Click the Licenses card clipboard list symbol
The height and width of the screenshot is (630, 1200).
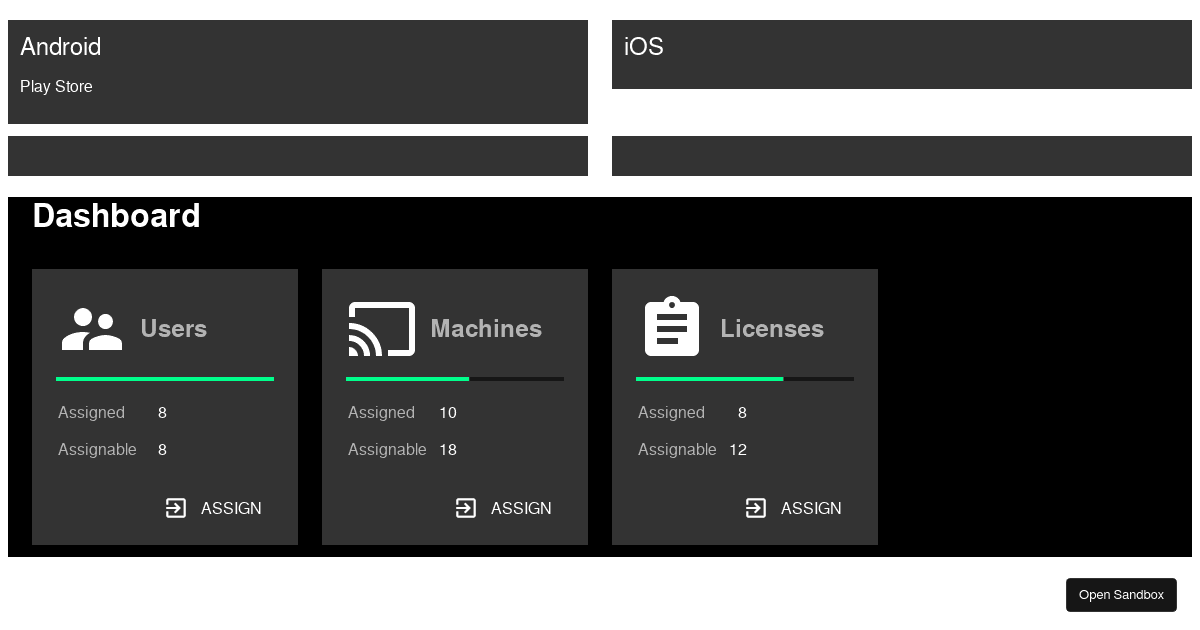coord(672,326)
